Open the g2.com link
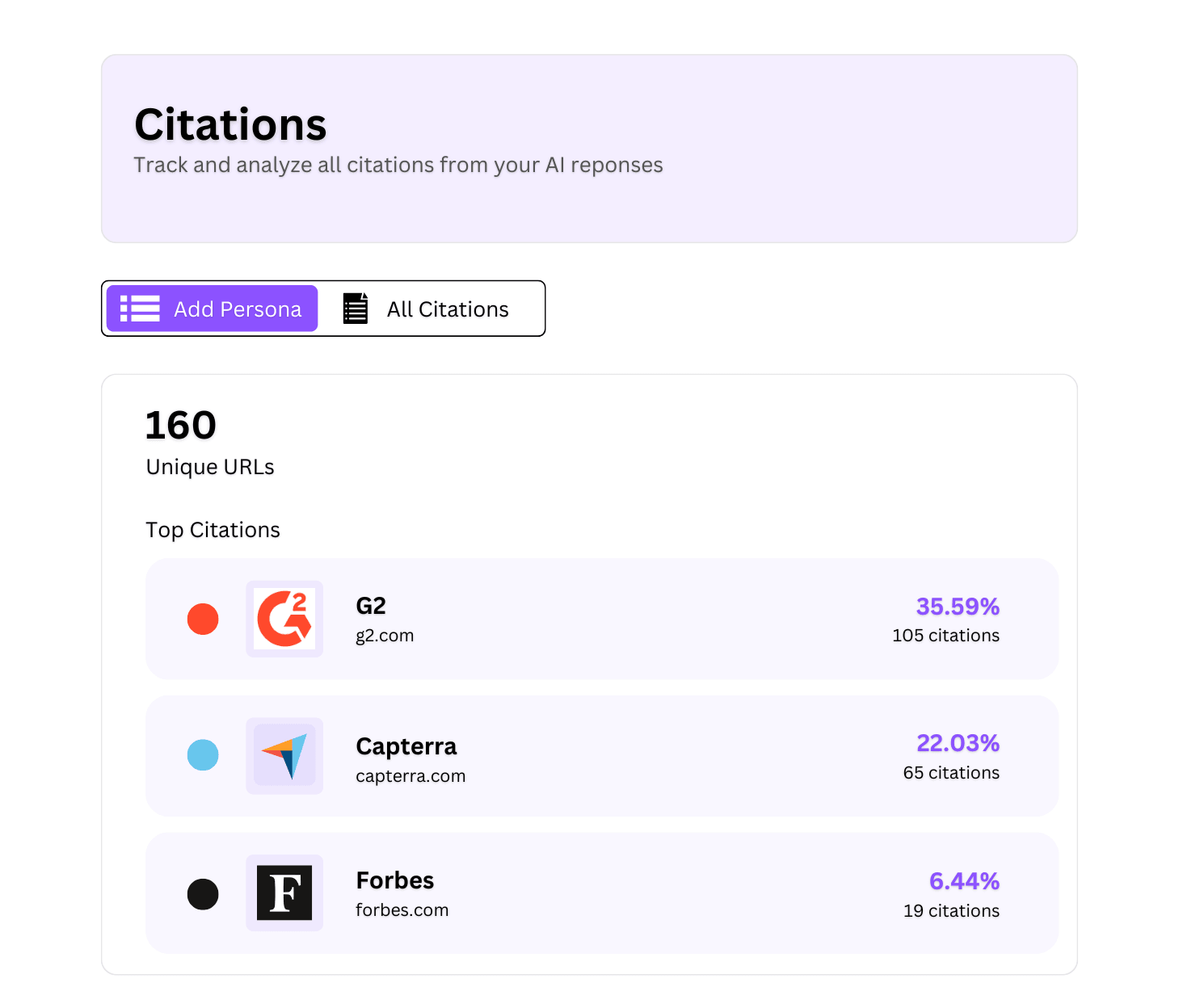The height and width of the screenshot is (1008, 1179). [x=384, y=635]
